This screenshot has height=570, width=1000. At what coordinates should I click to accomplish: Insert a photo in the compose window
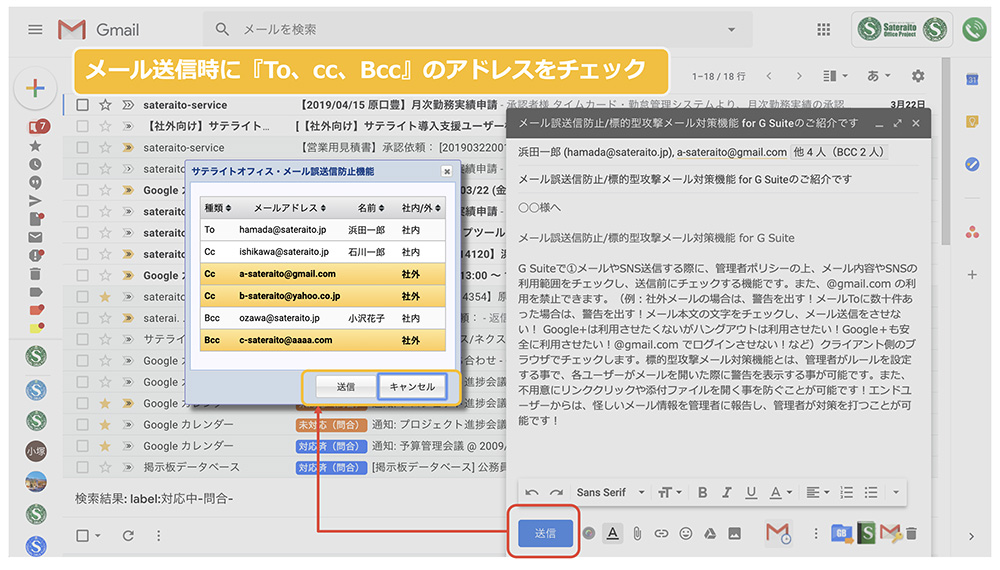tap(735, 534)
